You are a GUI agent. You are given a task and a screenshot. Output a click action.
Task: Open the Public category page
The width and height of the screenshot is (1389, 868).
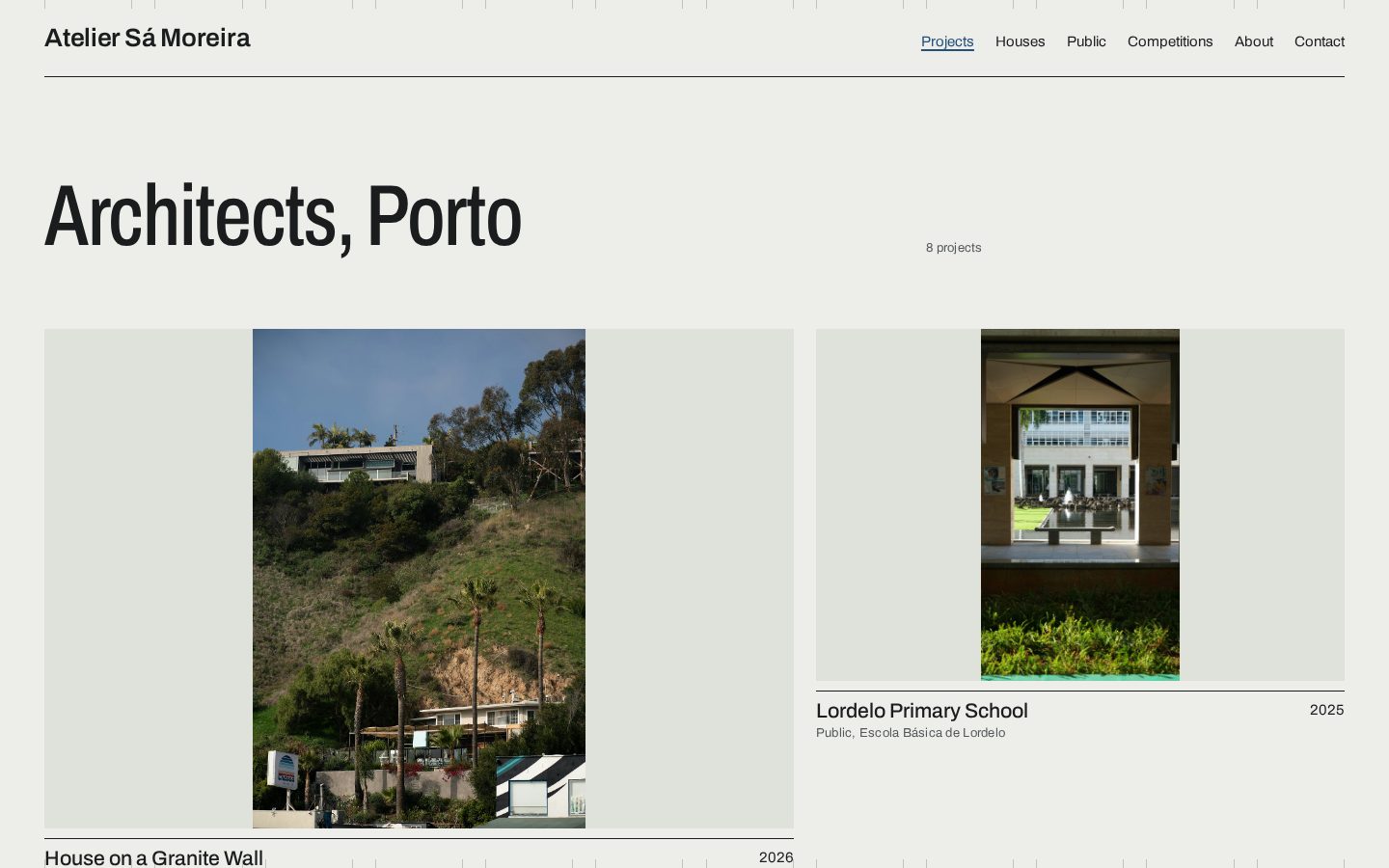tap(1086, 41)
